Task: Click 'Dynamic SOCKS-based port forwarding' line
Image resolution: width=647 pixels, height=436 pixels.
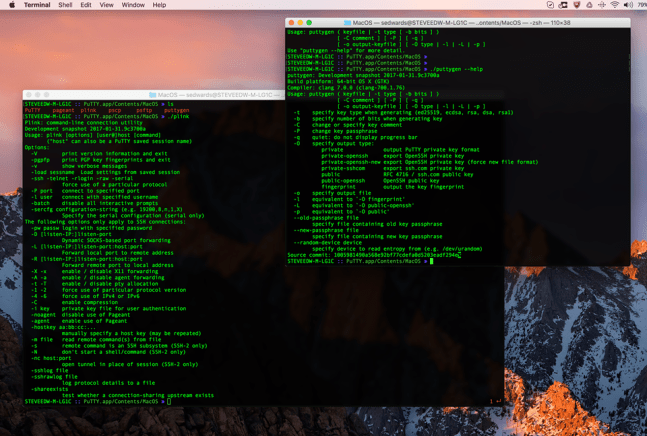Action: pyautogui.click(x=116, y=240)
